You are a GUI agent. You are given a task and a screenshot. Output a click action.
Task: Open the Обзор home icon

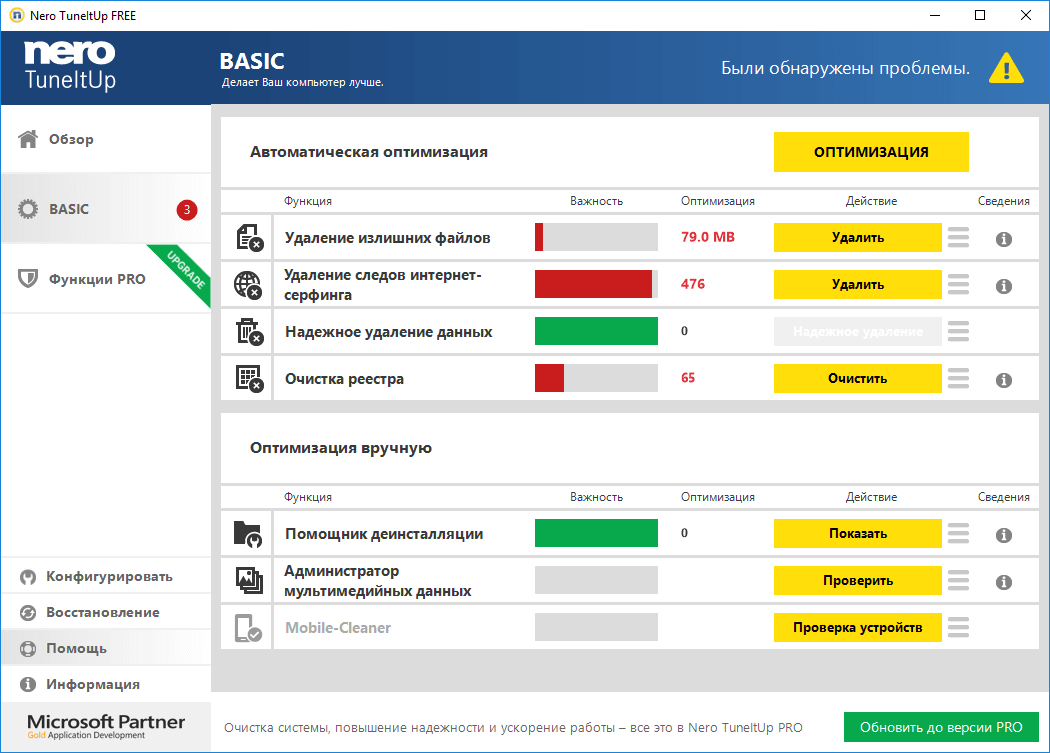point(28,139)
